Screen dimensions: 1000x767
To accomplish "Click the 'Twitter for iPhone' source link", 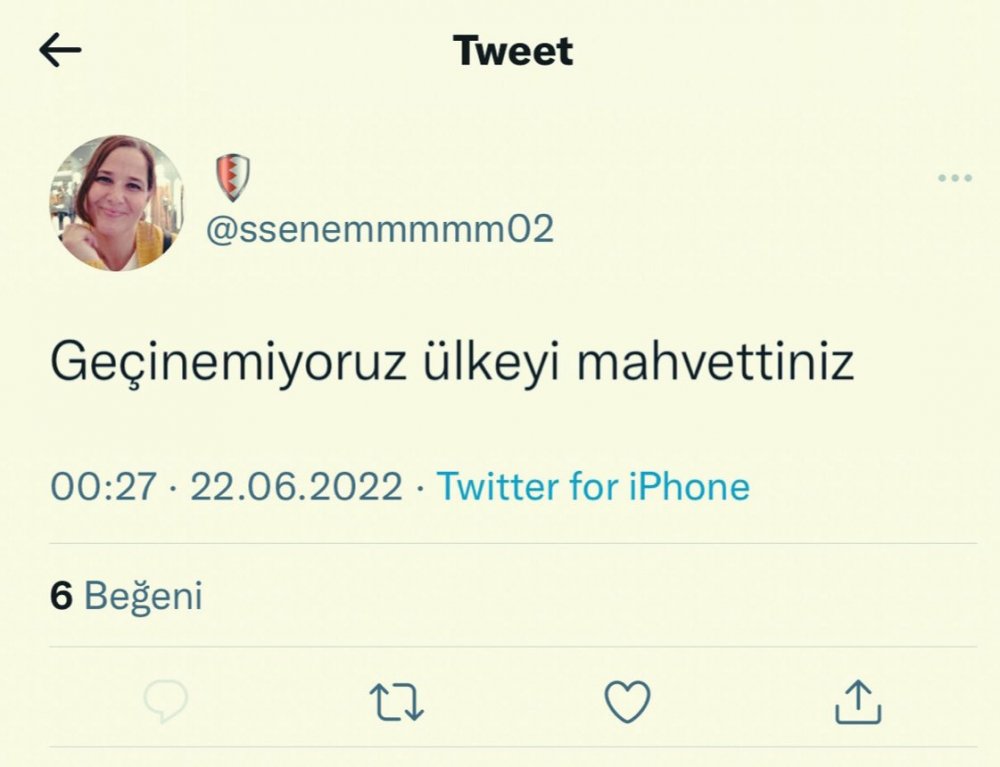I will pos(594,487).
